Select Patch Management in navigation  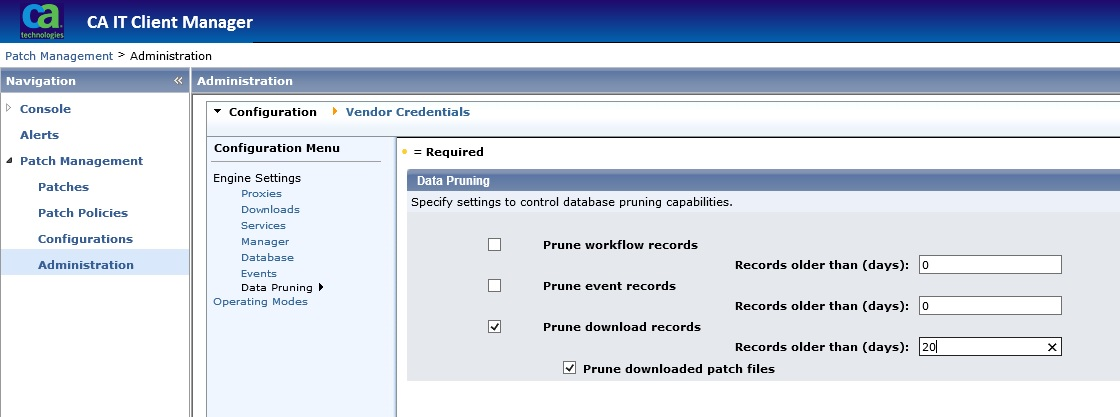pyautogui.click(x=81, y=161)
